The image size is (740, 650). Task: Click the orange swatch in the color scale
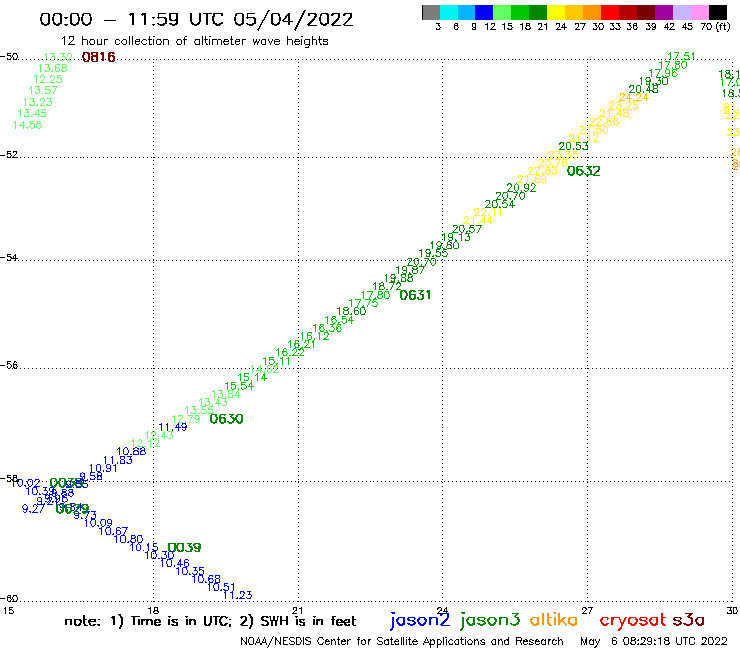592,12
